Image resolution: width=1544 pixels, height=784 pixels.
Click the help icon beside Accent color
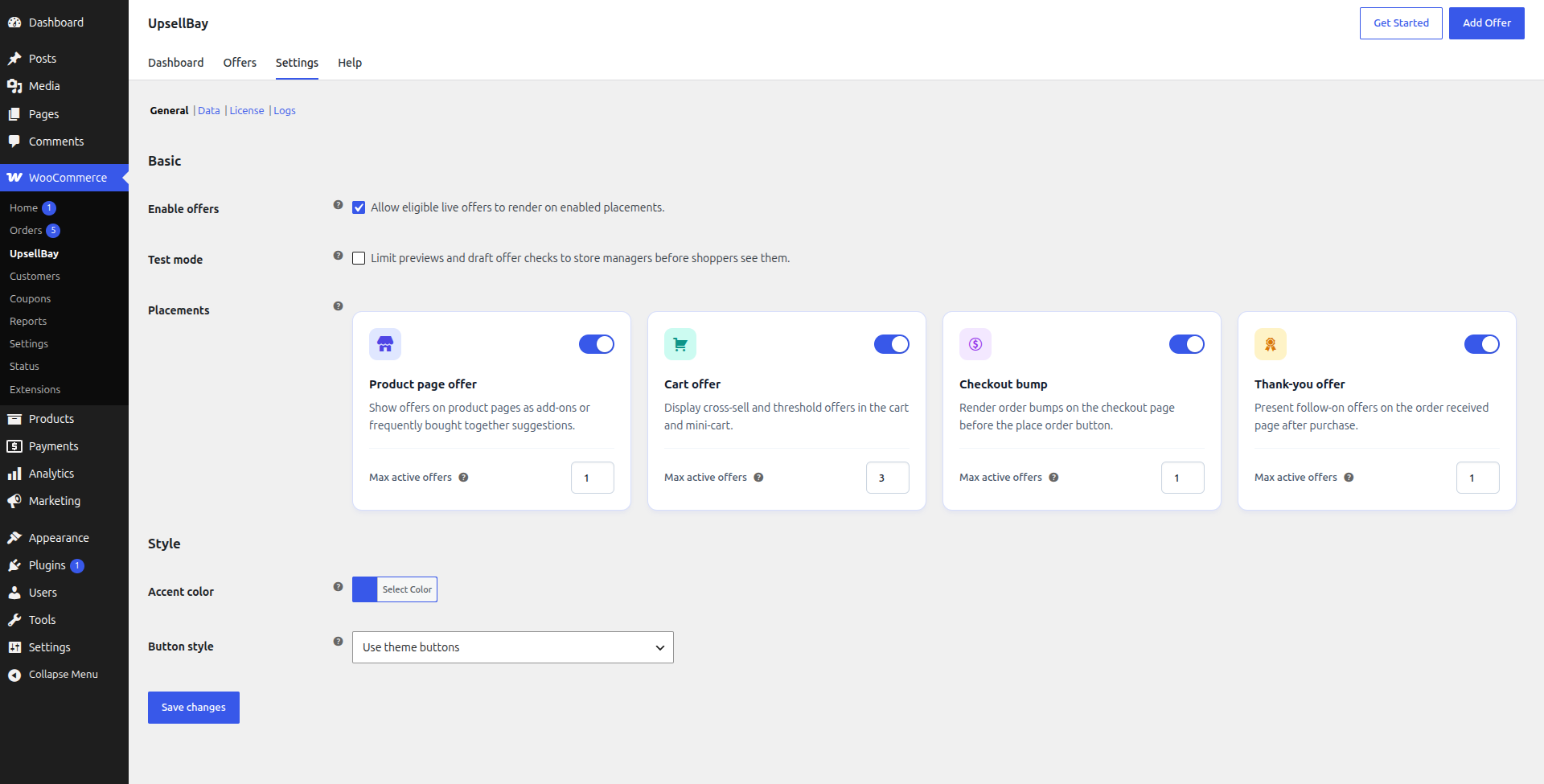pyautogui.click(x=339, y=587)
